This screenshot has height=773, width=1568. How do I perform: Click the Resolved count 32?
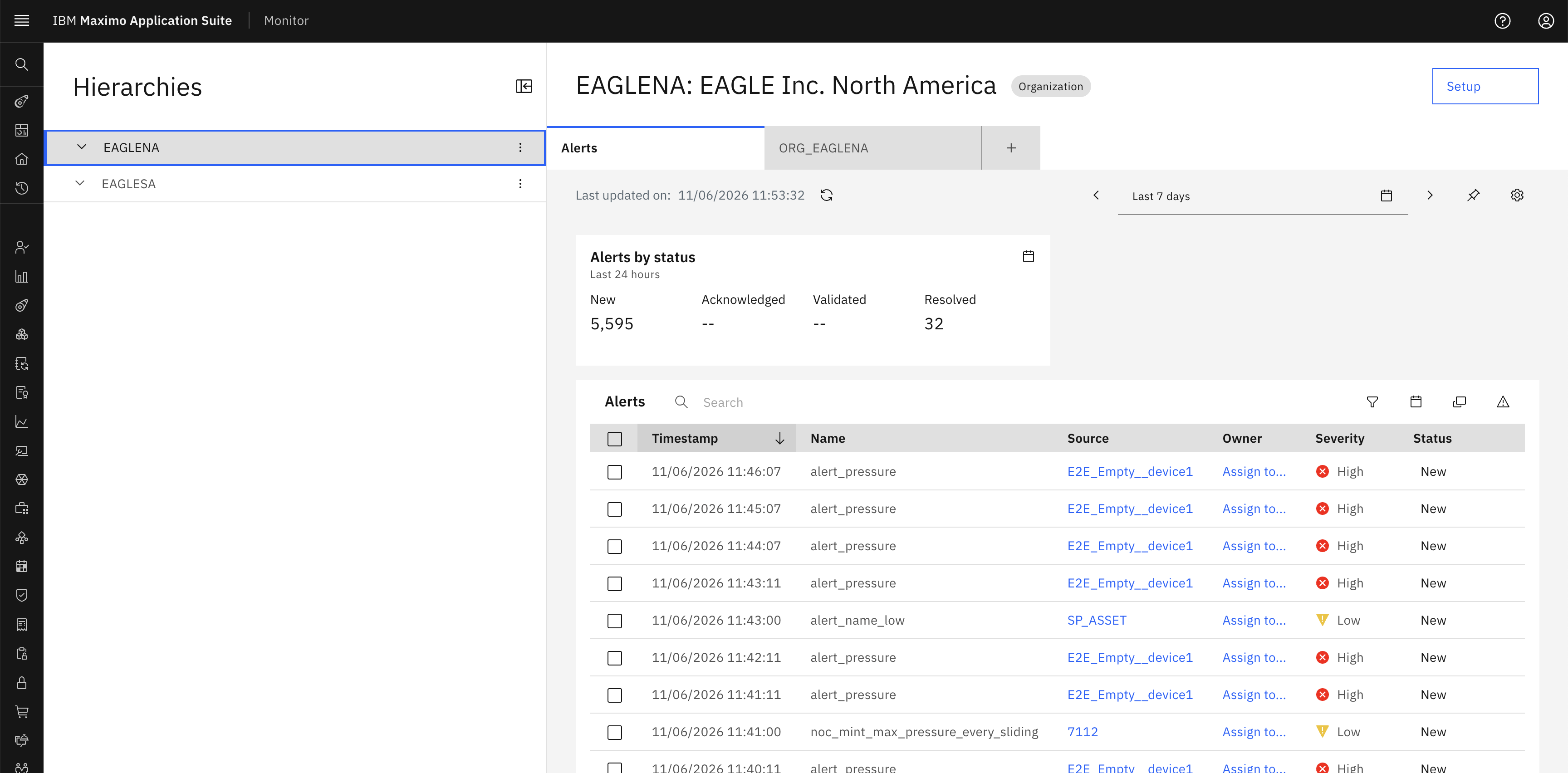934,324
